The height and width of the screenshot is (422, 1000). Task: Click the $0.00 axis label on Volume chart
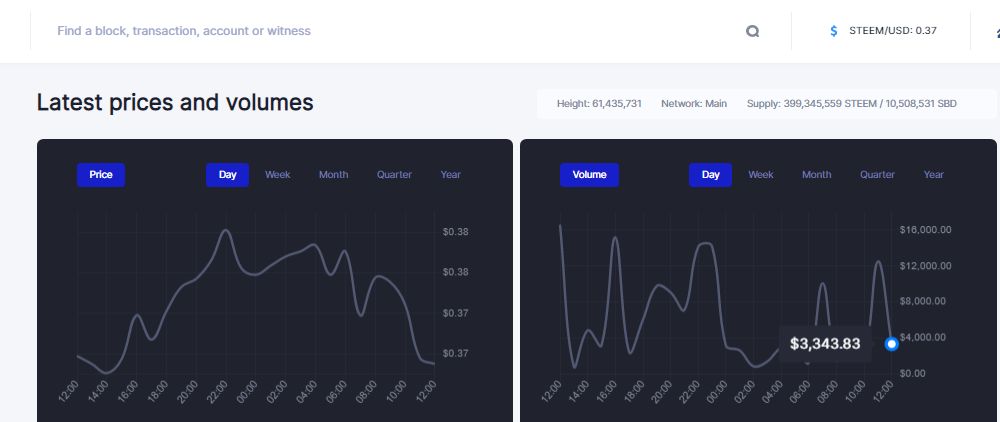[913, 373]
